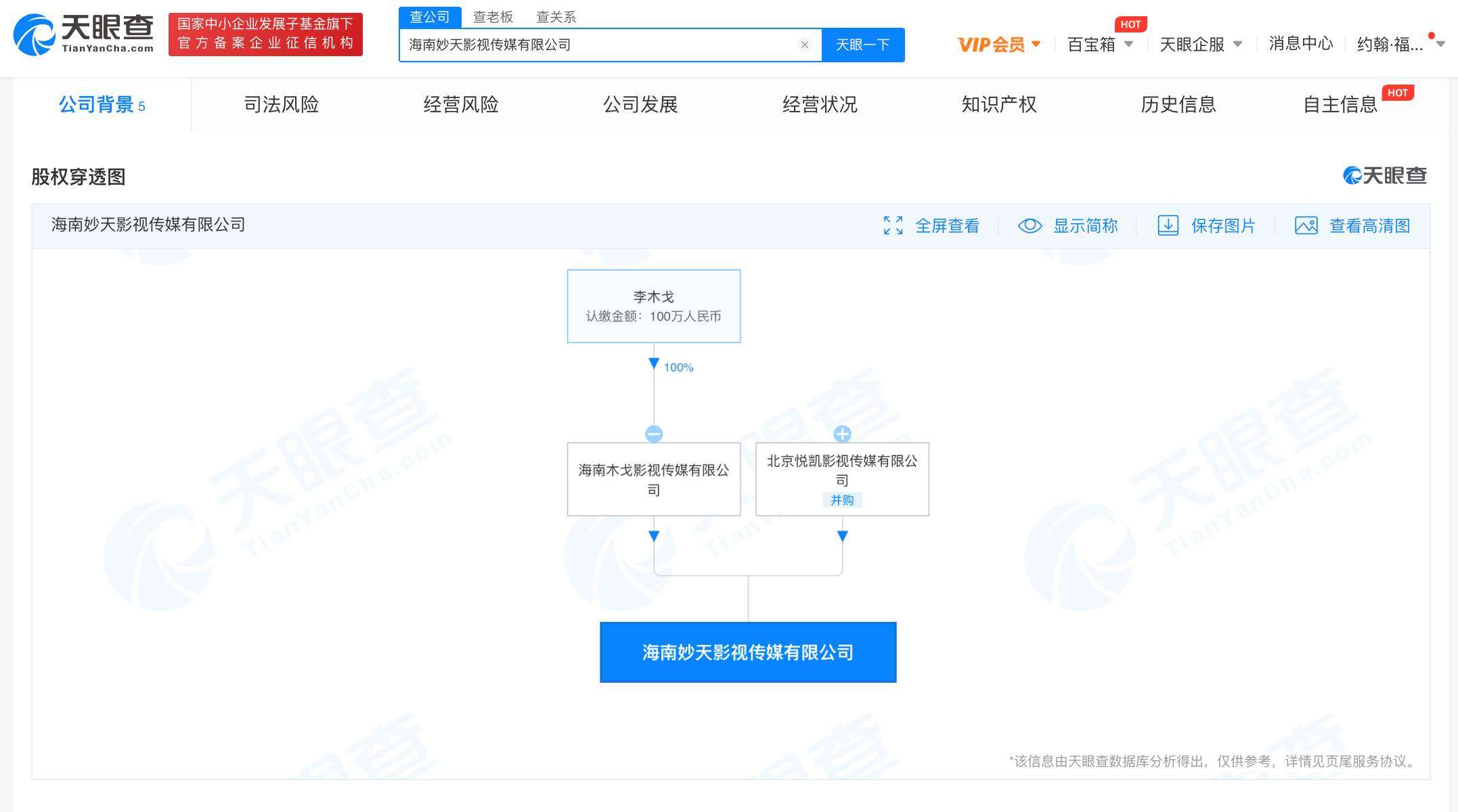Click the 李木戈 shareholder node

click(x=654, y=306)
